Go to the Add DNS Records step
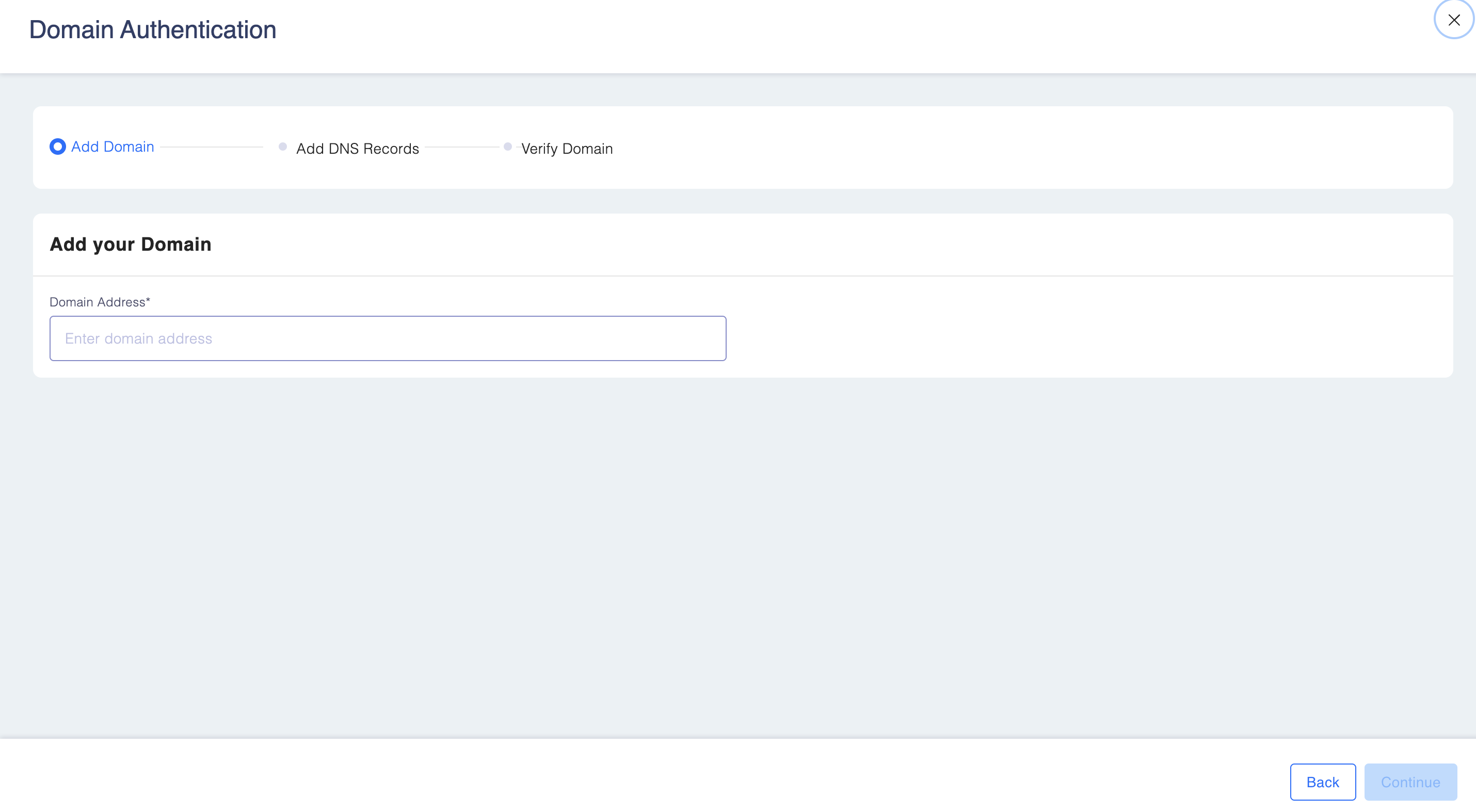The width and height of the screenshot is (1476, 812). (358, 149)
